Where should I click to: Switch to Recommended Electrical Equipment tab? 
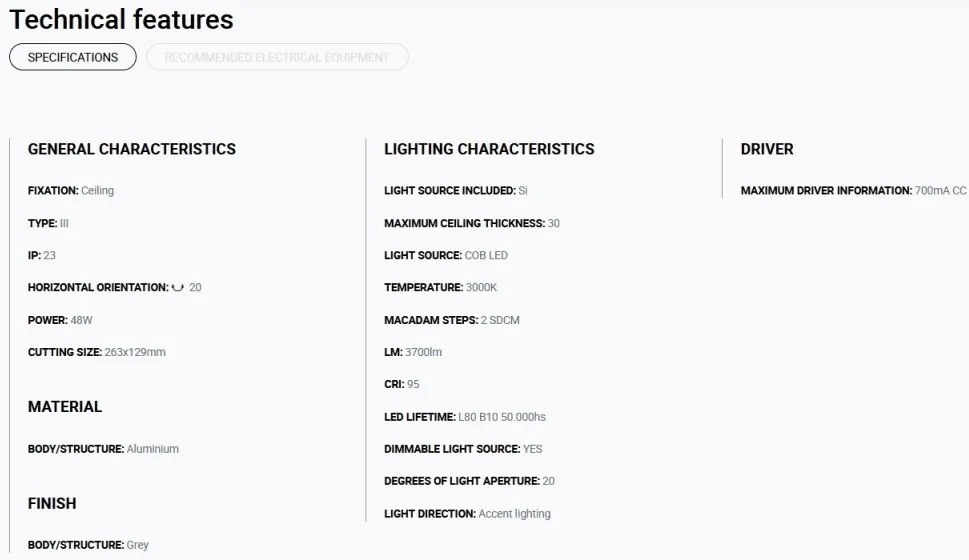pos(277,57)
